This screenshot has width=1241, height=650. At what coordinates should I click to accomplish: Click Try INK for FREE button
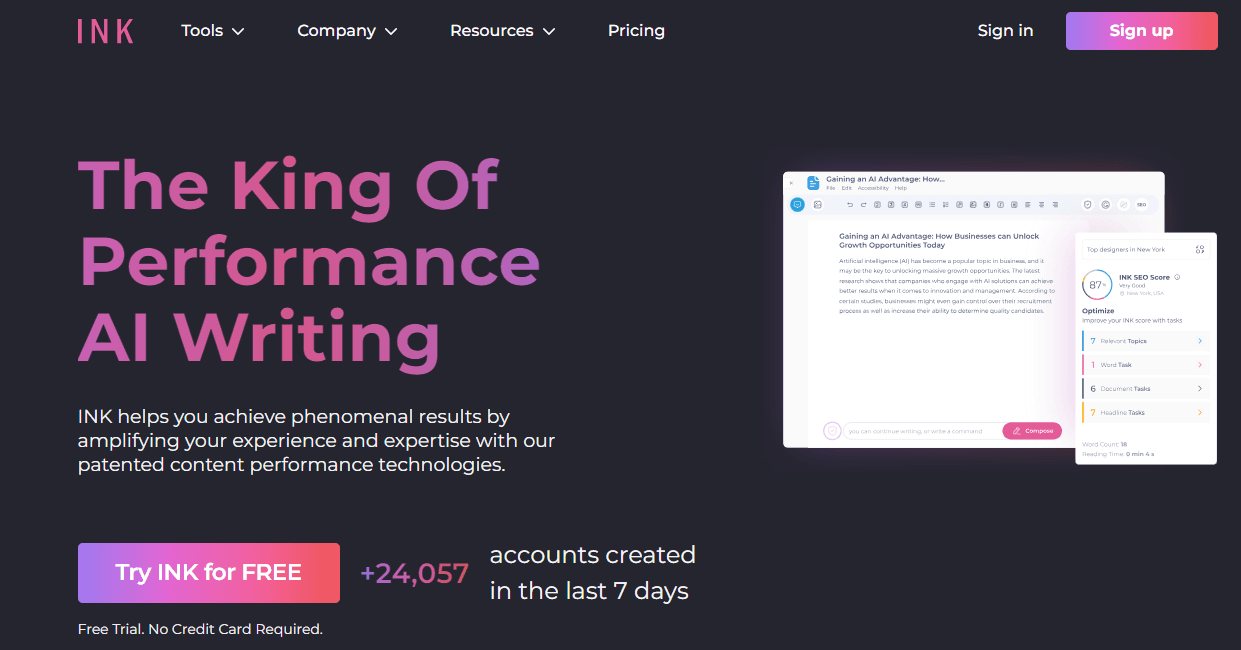pyautogui.click(x=208, y=573)
